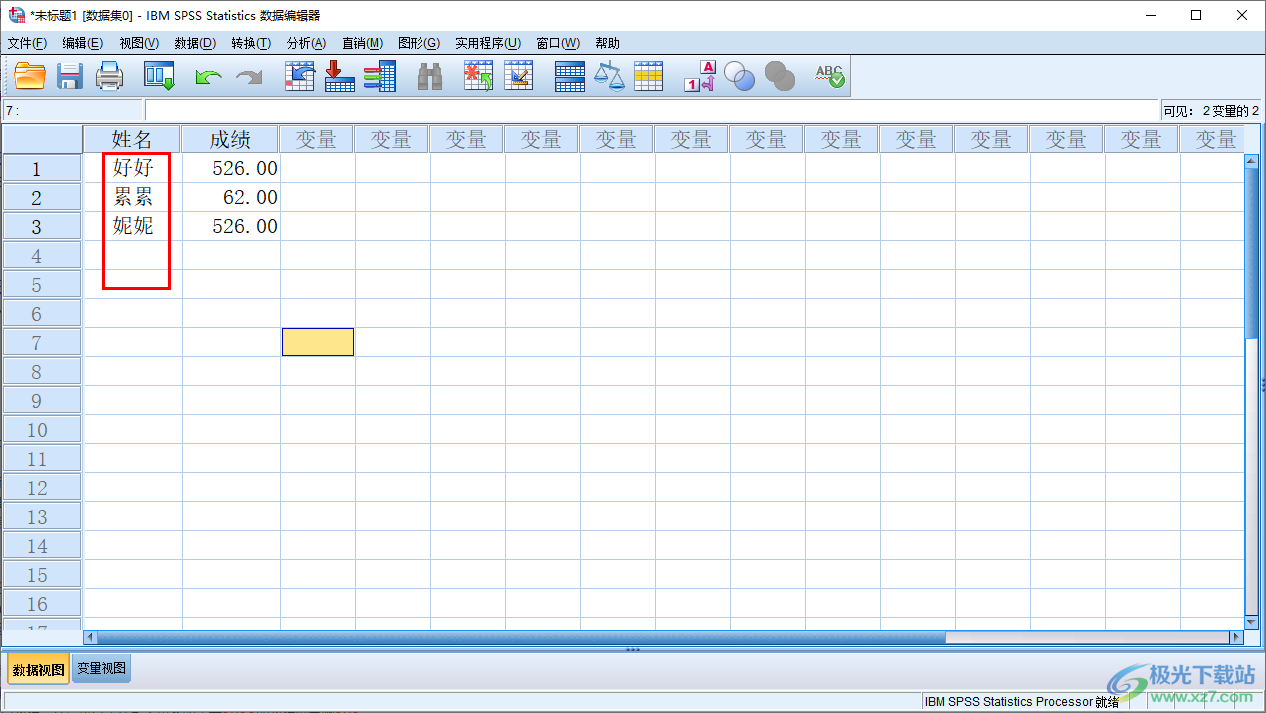Open the 直销(M) menu
The image size is (1266, 713).
(362, 43)
